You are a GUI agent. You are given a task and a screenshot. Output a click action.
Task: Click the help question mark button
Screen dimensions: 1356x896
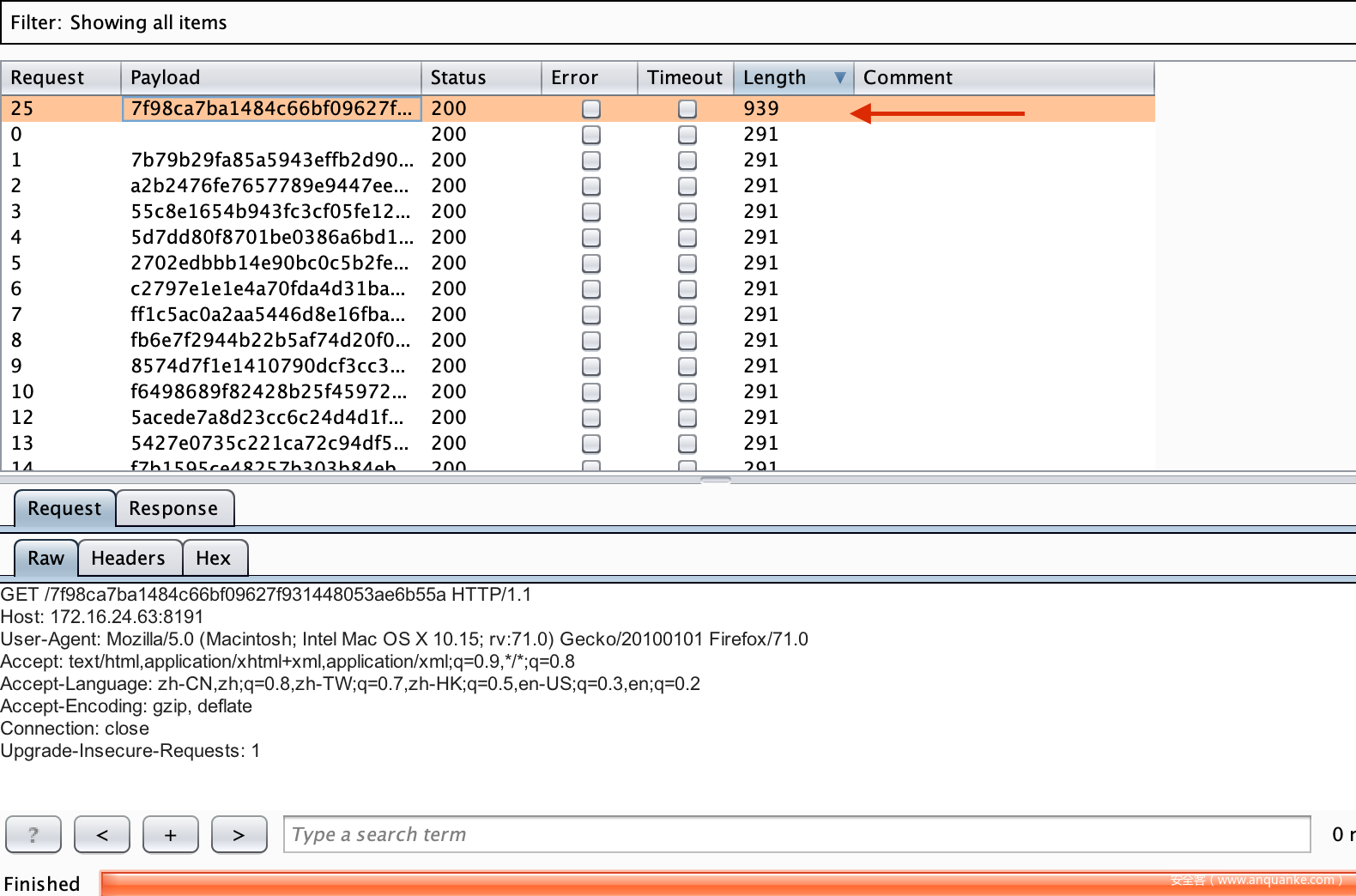[33, 834]
